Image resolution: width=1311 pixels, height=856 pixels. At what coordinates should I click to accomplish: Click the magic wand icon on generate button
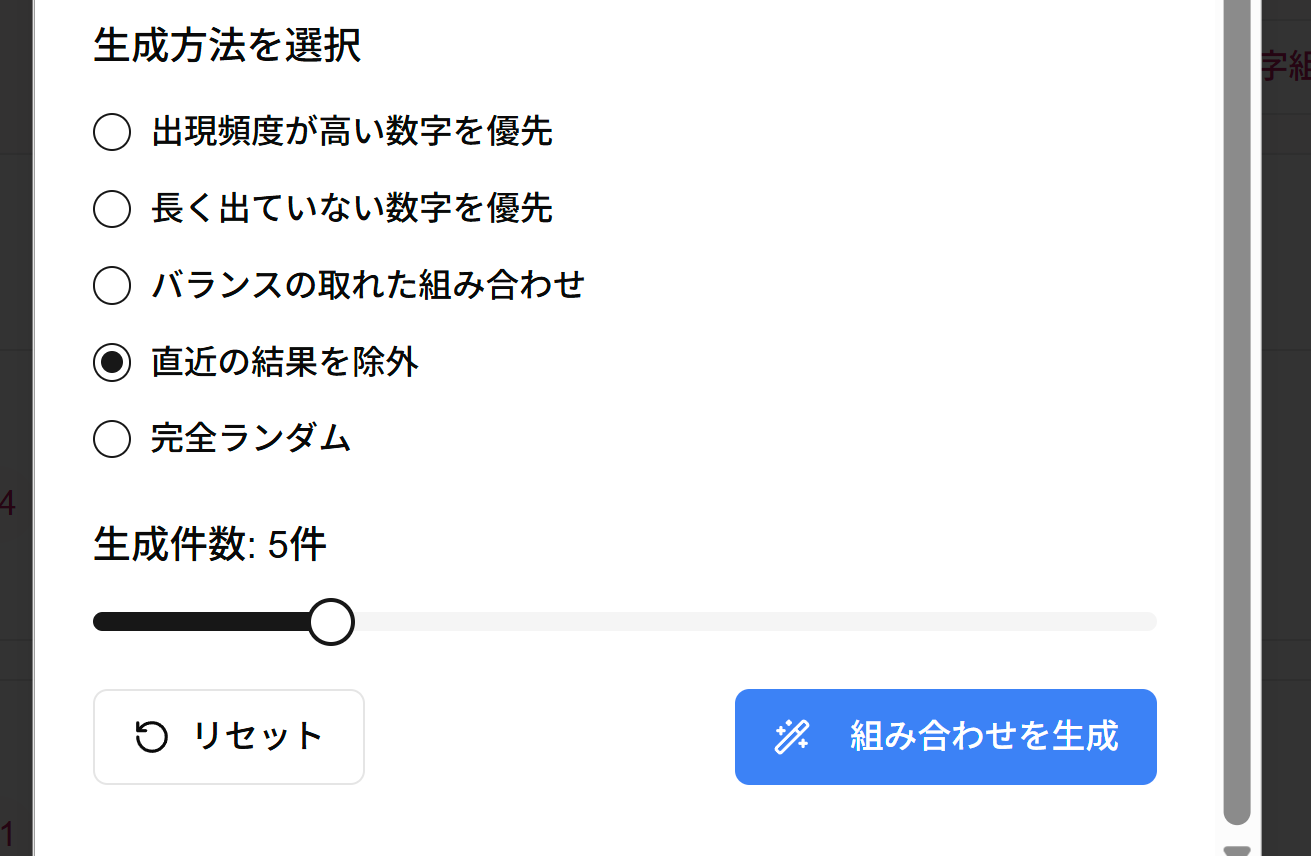791,737
